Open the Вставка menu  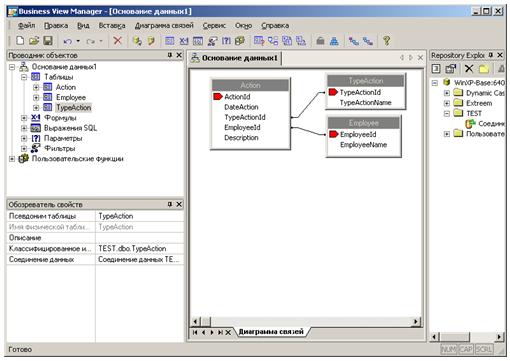112,26
